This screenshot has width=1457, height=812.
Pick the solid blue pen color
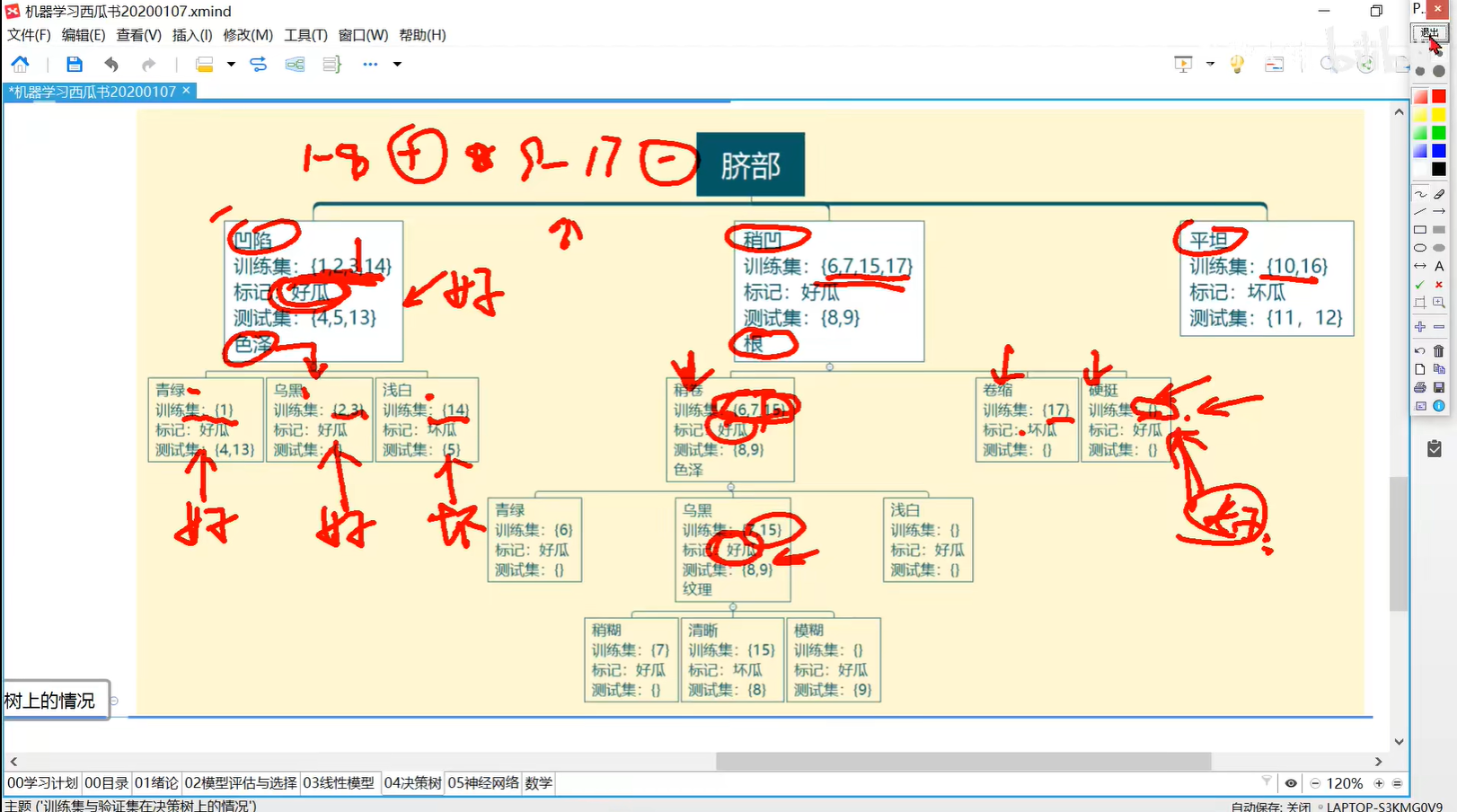click(1439, 151)
